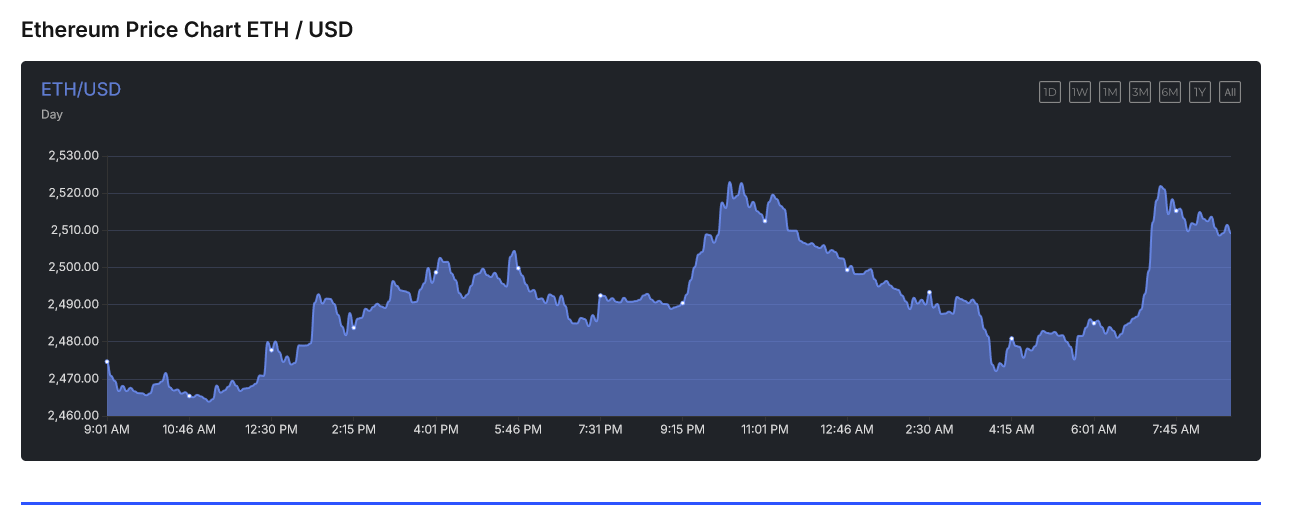Select the data point above 4:15 AM
The image size is (1295, 530).
tap(1012, 339)
